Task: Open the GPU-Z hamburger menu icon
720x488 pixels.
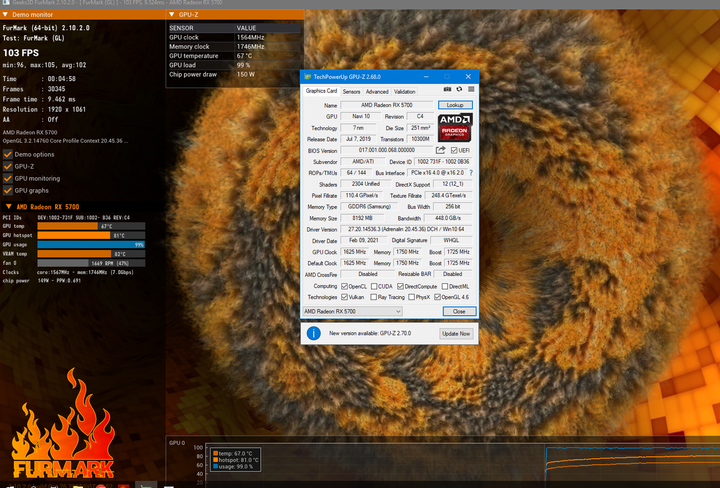Action: coord(471,90)
